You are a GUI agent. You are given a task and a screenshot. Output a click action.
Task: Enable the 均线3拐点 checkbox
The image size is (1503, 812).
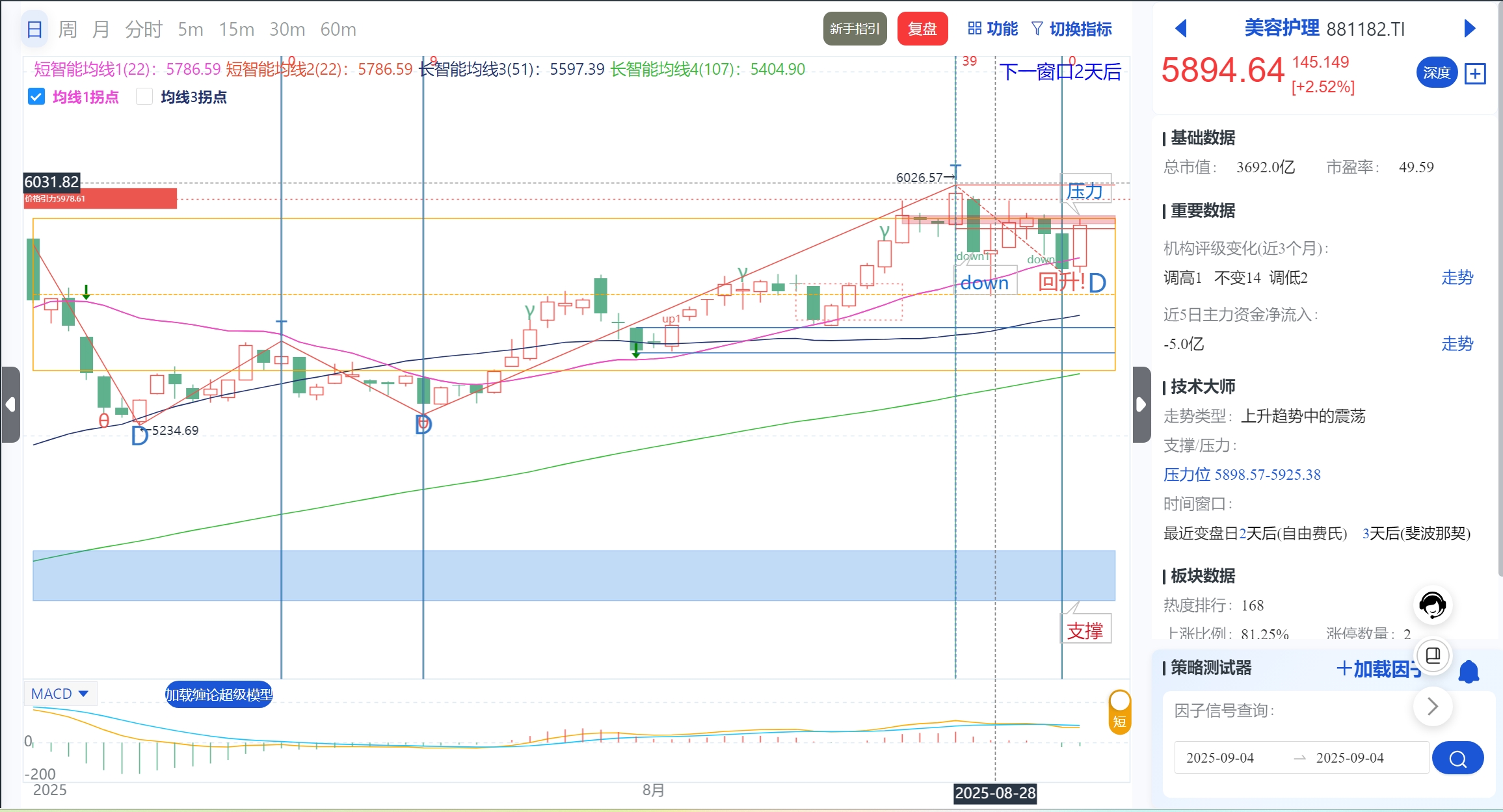coord(144,97)
